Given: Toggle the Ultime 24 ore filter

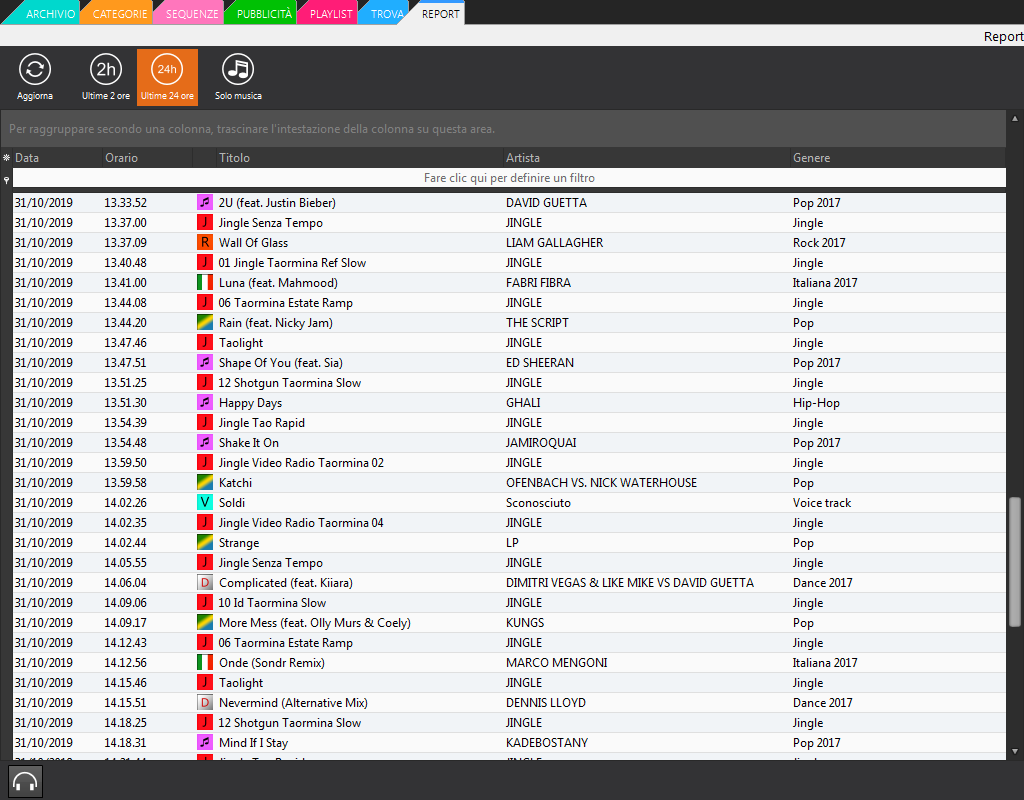Looking at the screenshot, I should [167, 70].
